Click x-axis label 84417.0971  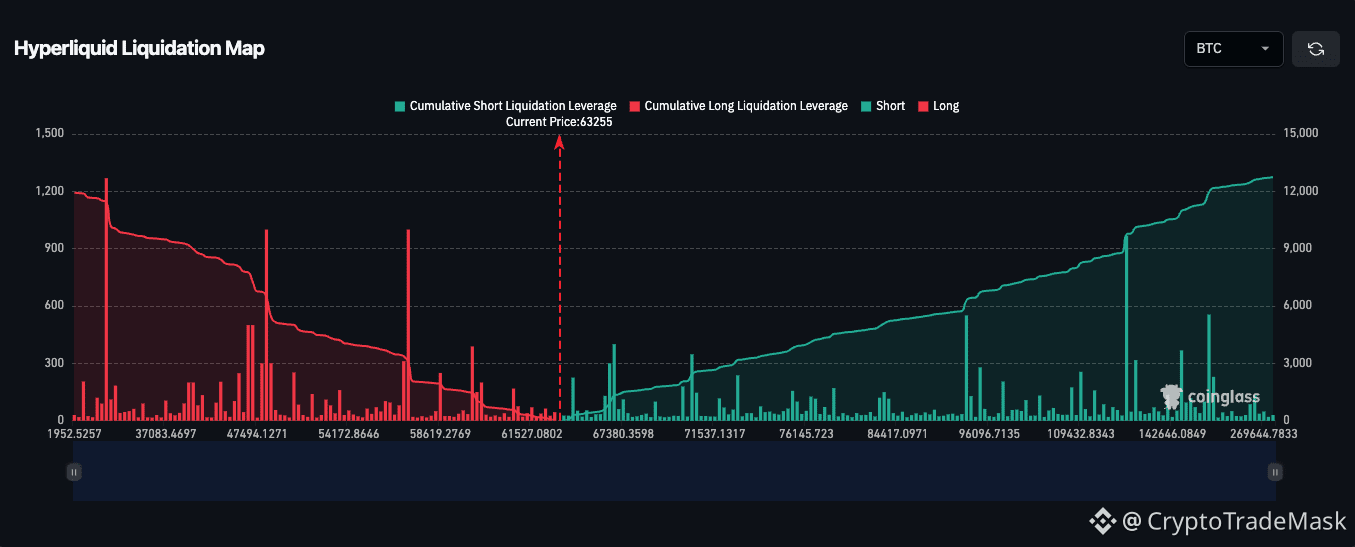tap(897, 434)
